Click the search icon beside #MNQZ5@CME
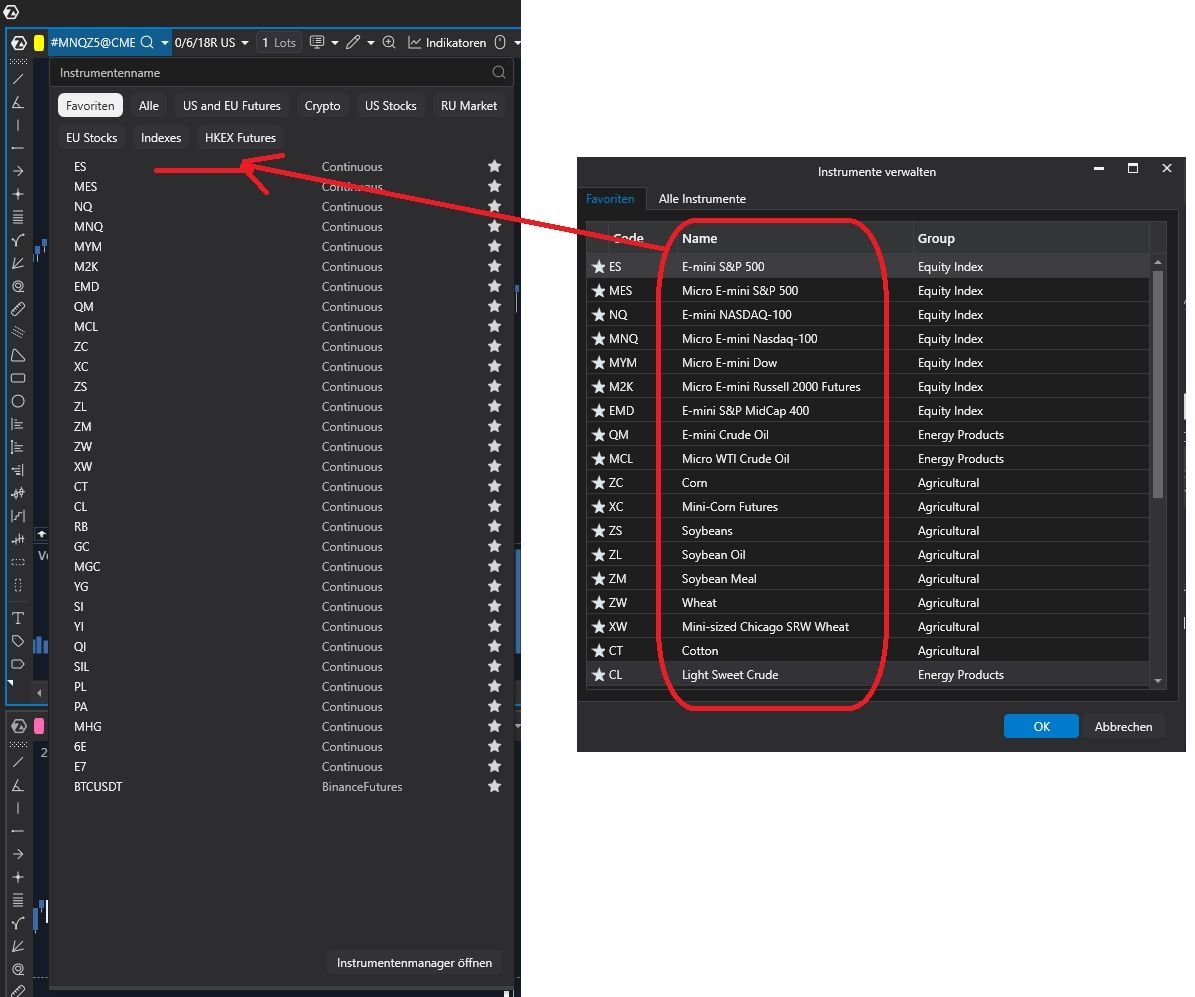Image resolution: width=1195 pixels, height=997 pixels. pos(147,43)
